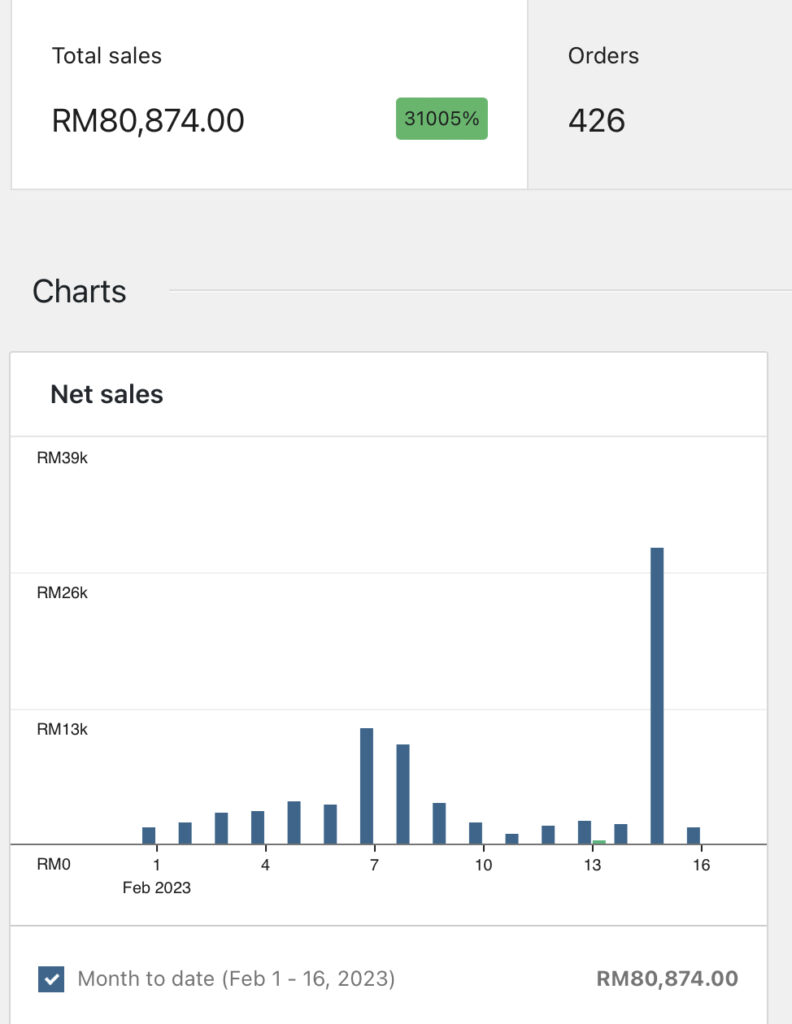792x1024 pixels.
Task: Select the Feb 16 bar in chart
Action: pos(693,835)
